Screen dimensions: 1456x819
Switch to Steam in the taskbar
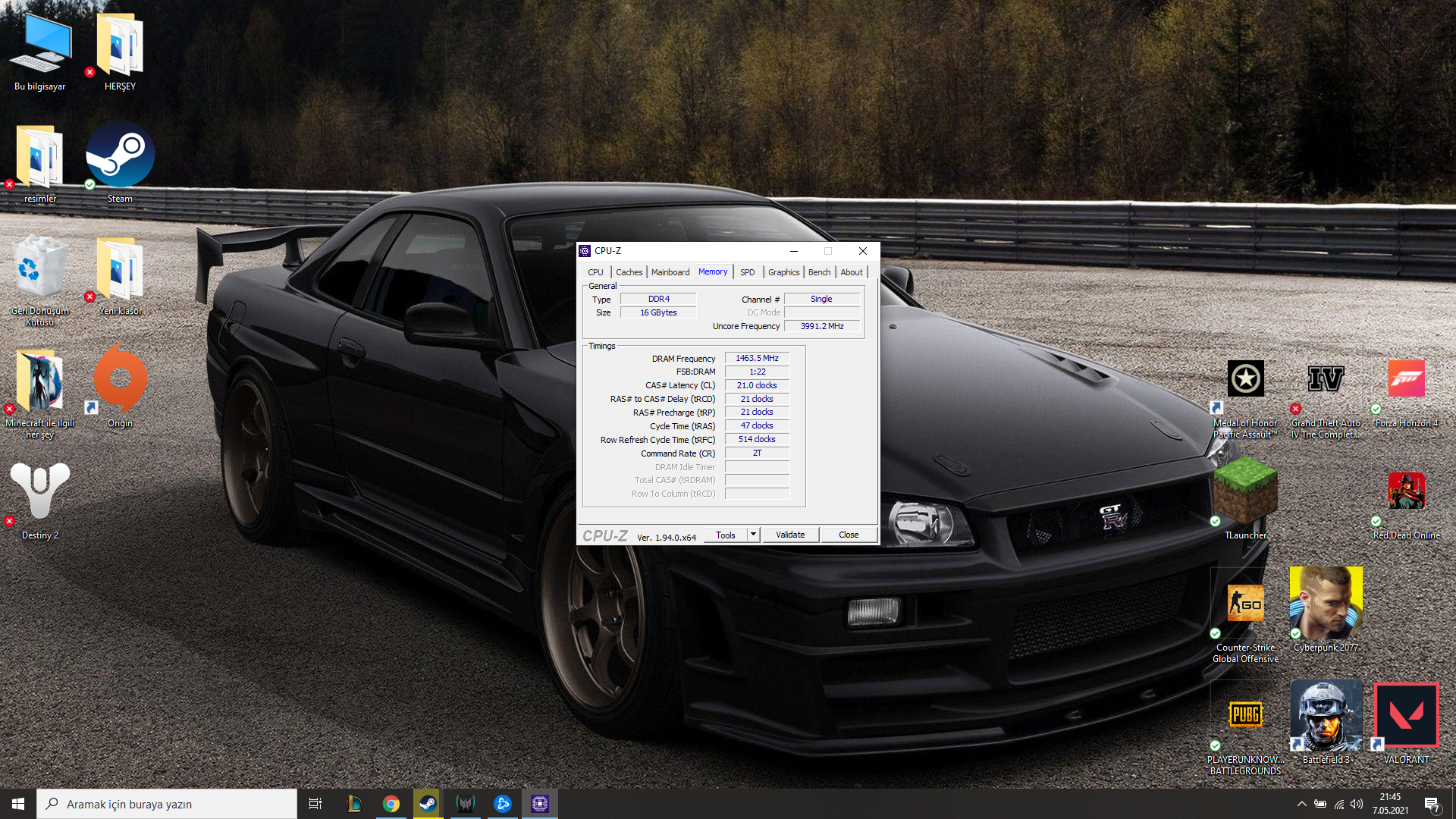click(x=428, y=804)
